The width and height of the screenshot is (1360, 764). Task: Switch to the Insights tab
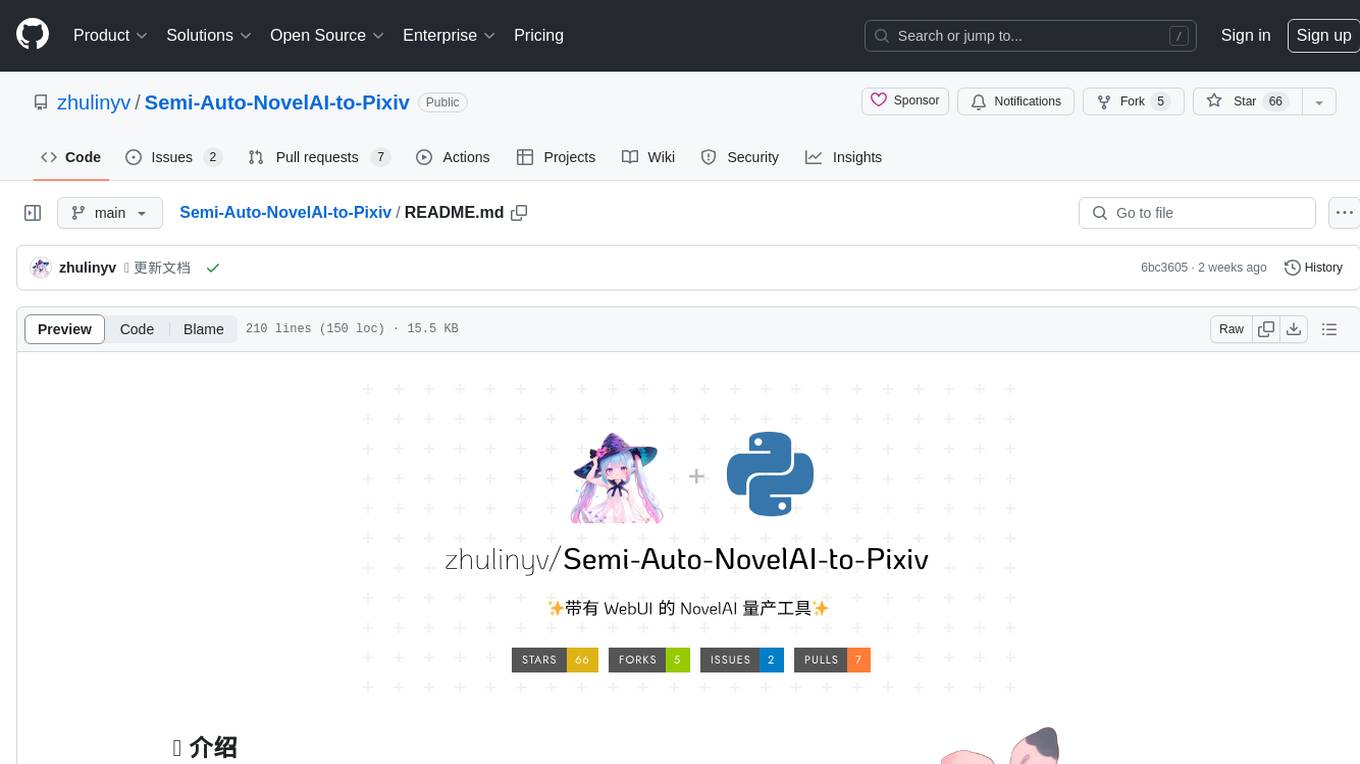[x=844, y=157]
